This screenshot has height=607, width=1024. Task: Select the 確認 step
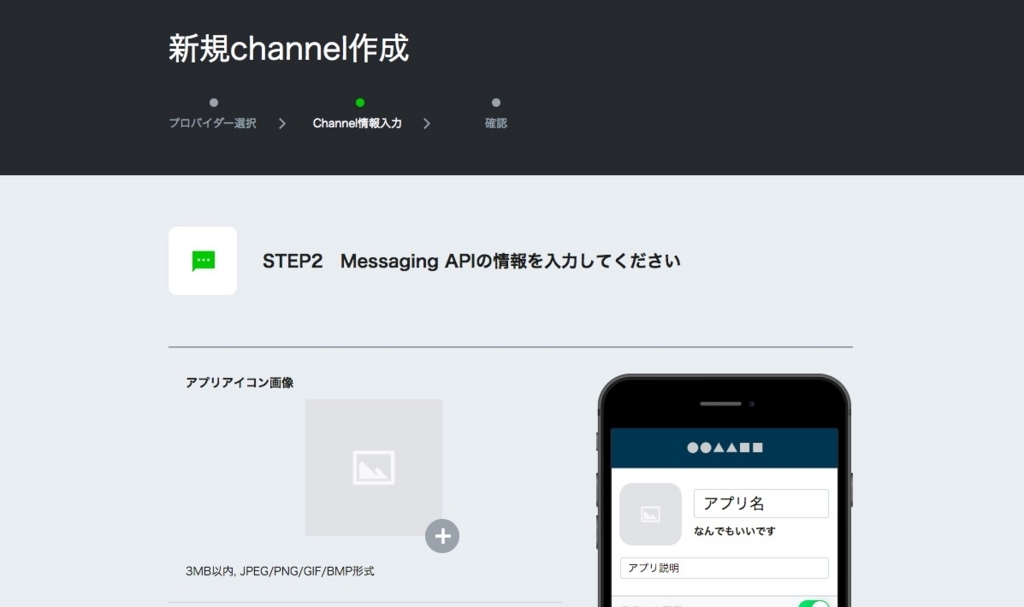[x=496, y=123]
